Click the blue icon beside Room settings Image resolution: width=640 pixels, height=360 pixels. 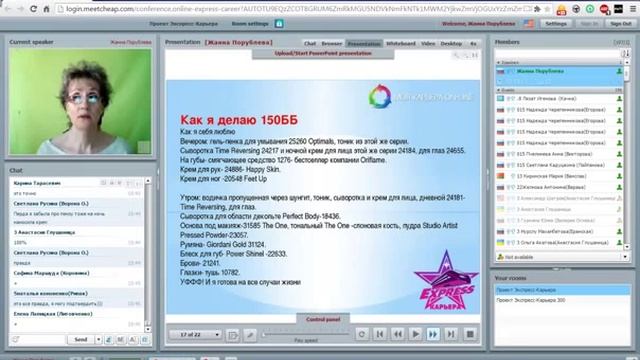coord(279,24)
